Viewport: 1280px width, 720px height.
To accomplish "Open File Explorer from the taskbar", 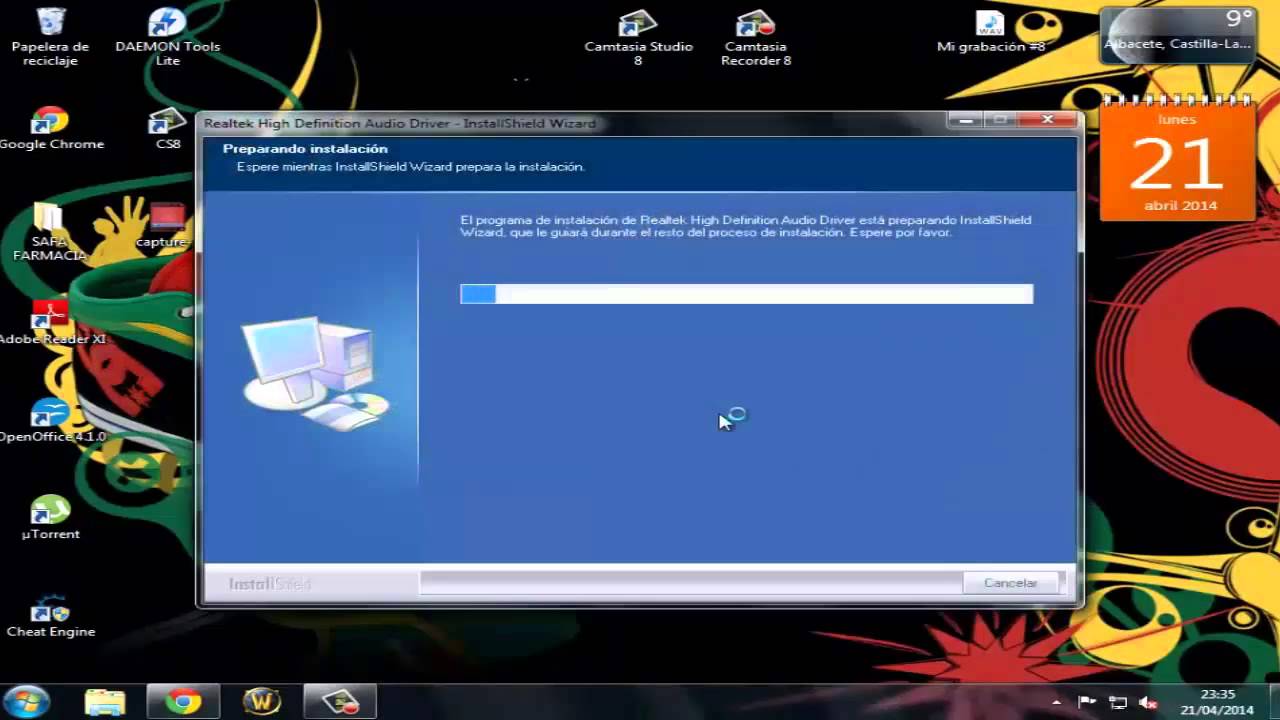I will tap(105, 702).
